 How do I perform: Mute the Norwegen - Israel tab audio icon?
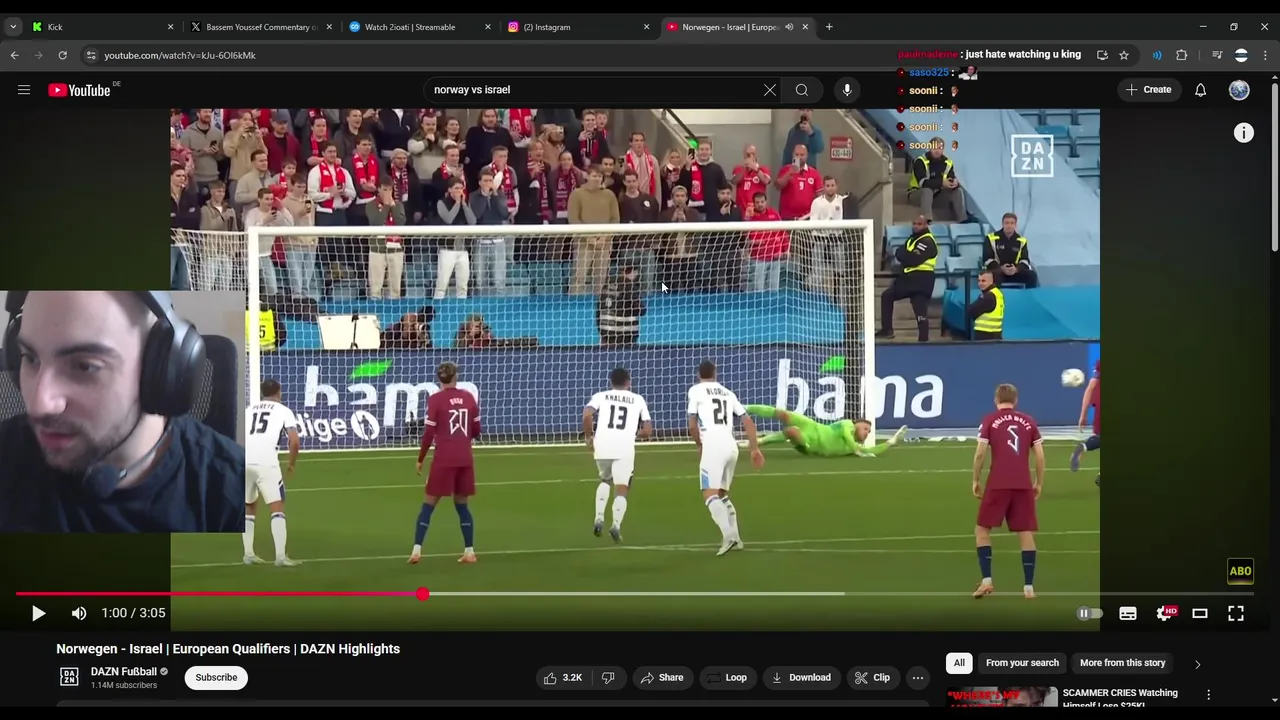(x=789, y=27)
